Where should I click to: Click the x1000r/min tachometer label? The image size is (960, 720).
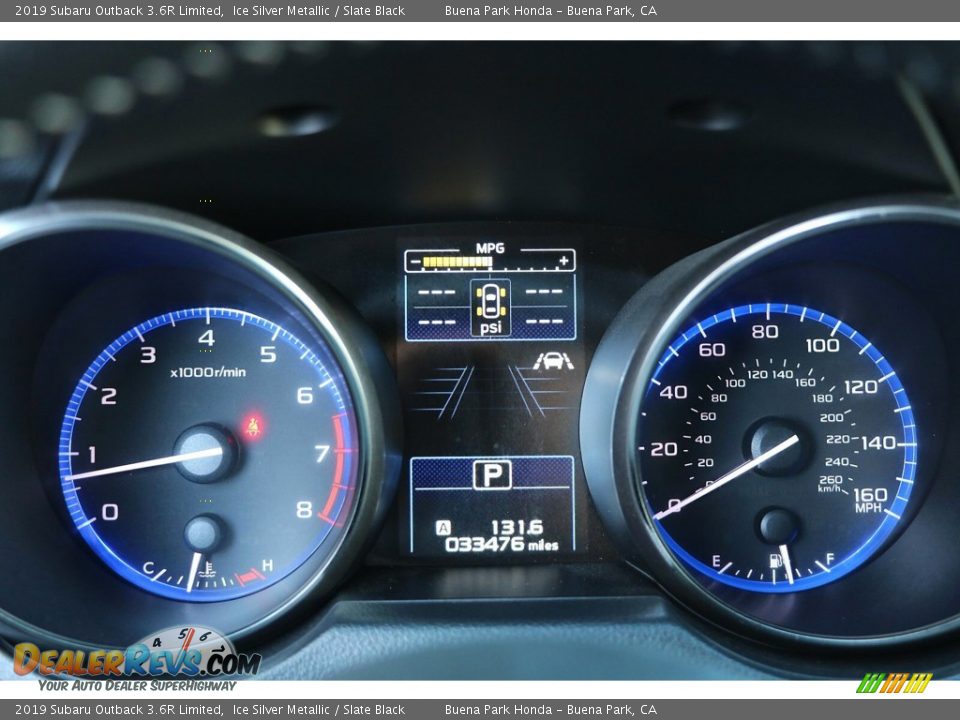coord(208,372)
